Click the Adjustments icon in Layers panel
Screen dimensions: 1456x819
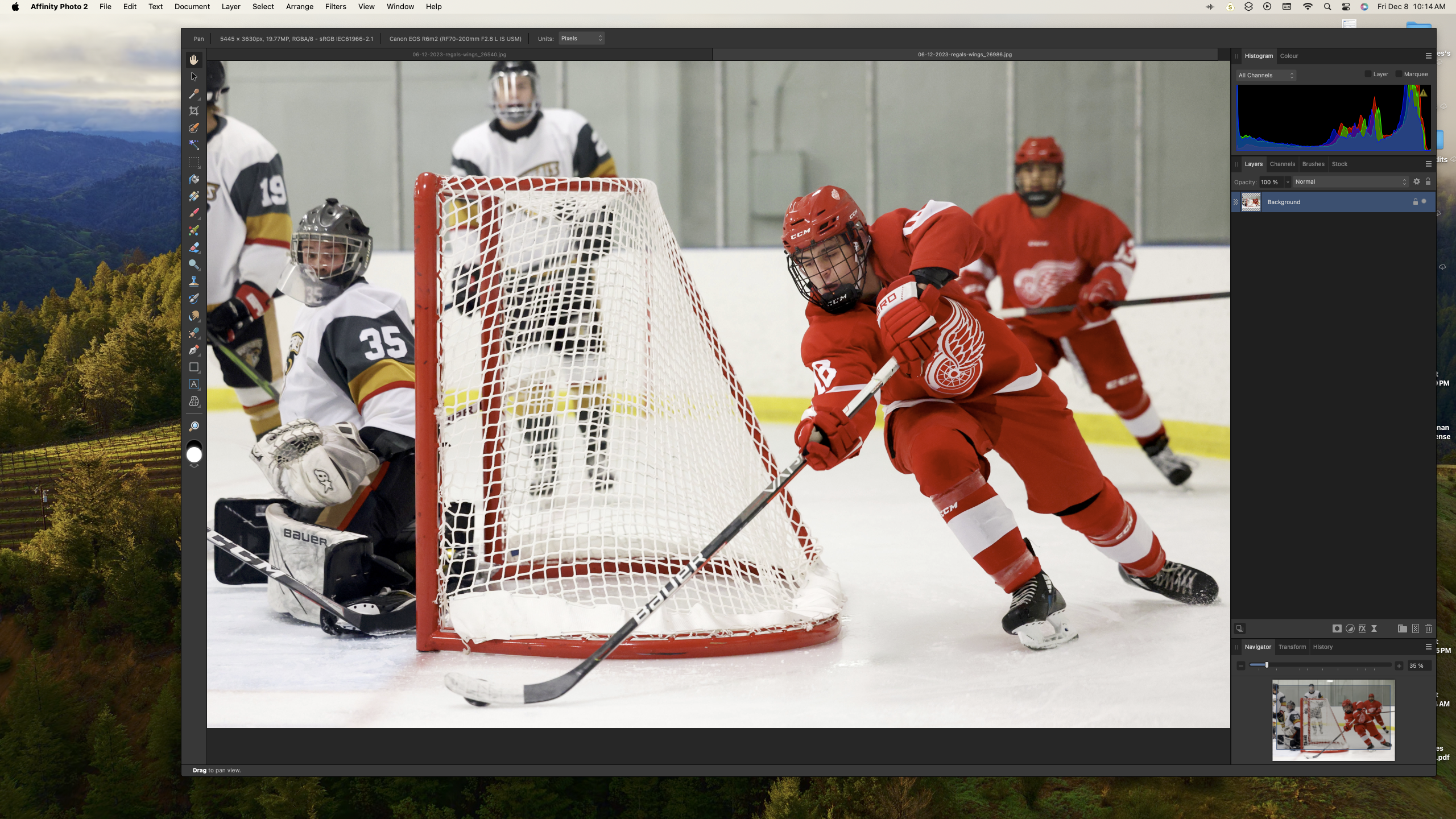click(x=1350, y=628)
